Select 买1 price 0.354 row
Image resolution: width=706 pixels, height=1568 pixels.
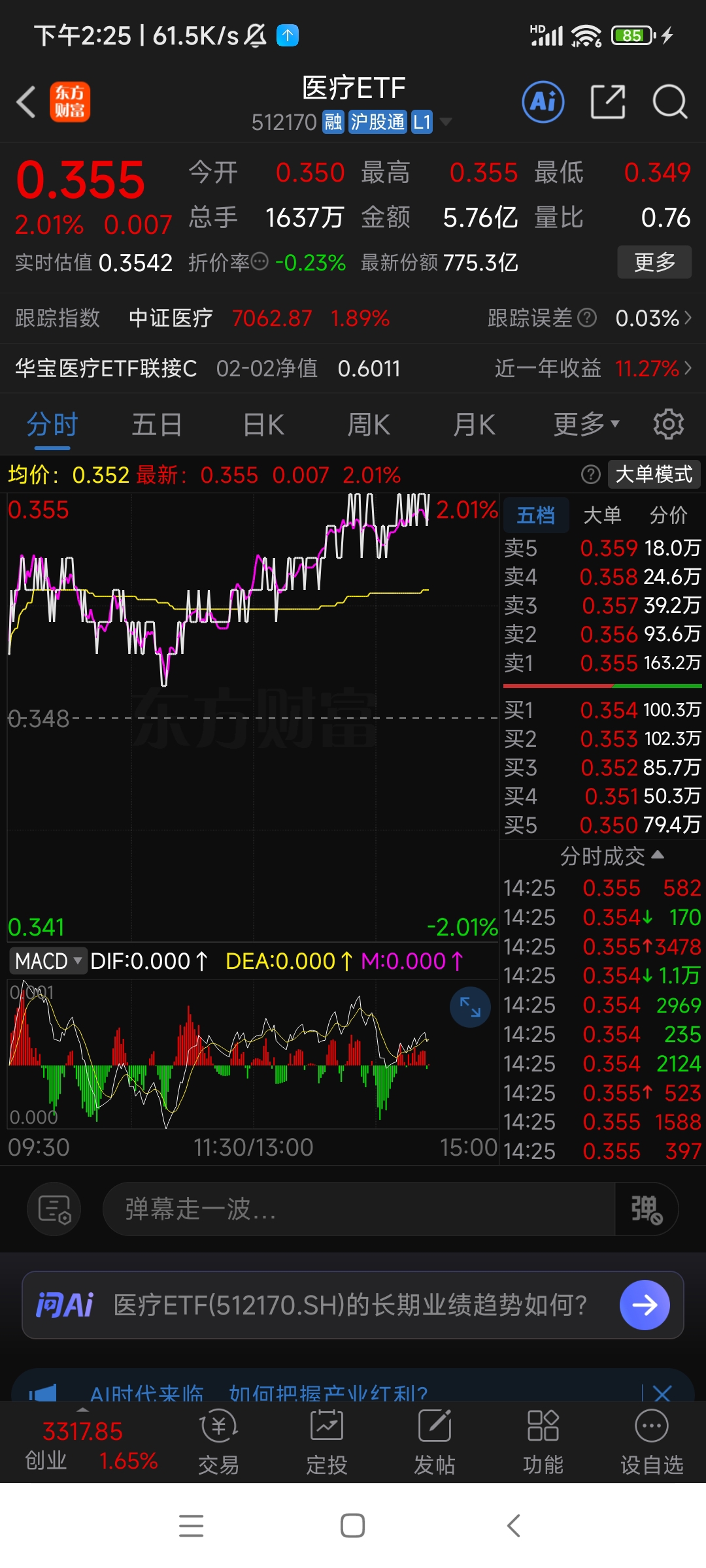(603, 710)
